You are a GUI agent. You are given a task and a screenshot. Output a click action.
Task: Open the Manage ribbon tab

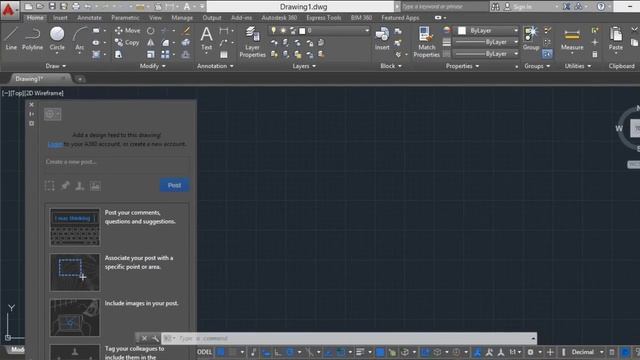(182, 18)
